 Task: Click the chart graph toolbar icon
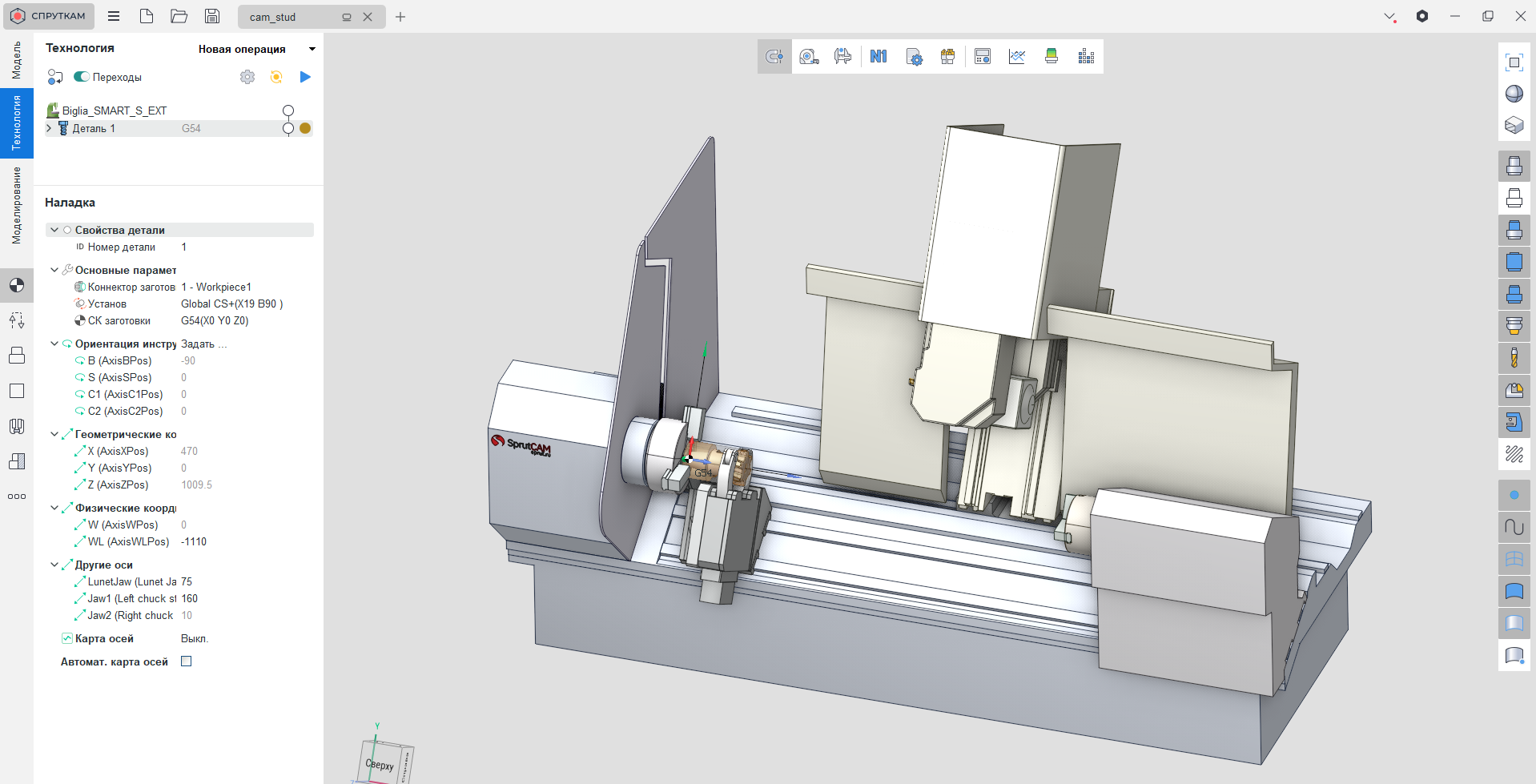point(1017,56)
